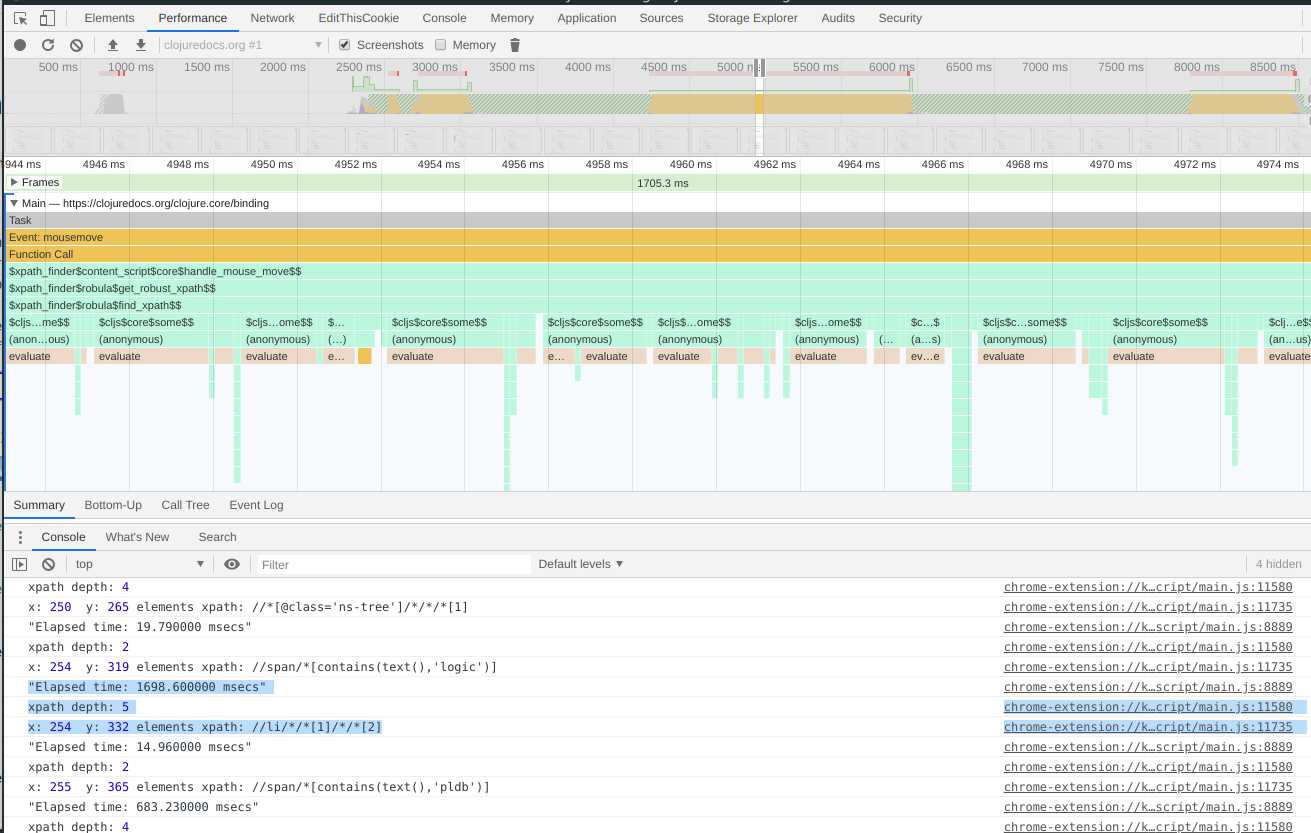Screen dimensions: 1311x833
Task: Open the Network panel tab
Action: click(272, 18)
